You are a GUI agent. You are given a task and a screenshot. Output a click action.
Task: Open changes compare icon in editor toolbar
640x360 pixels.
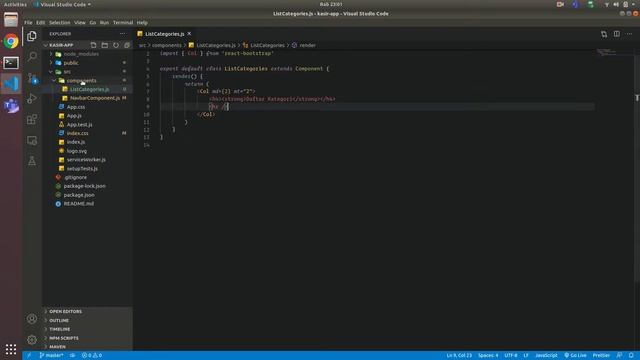[604, 34]
